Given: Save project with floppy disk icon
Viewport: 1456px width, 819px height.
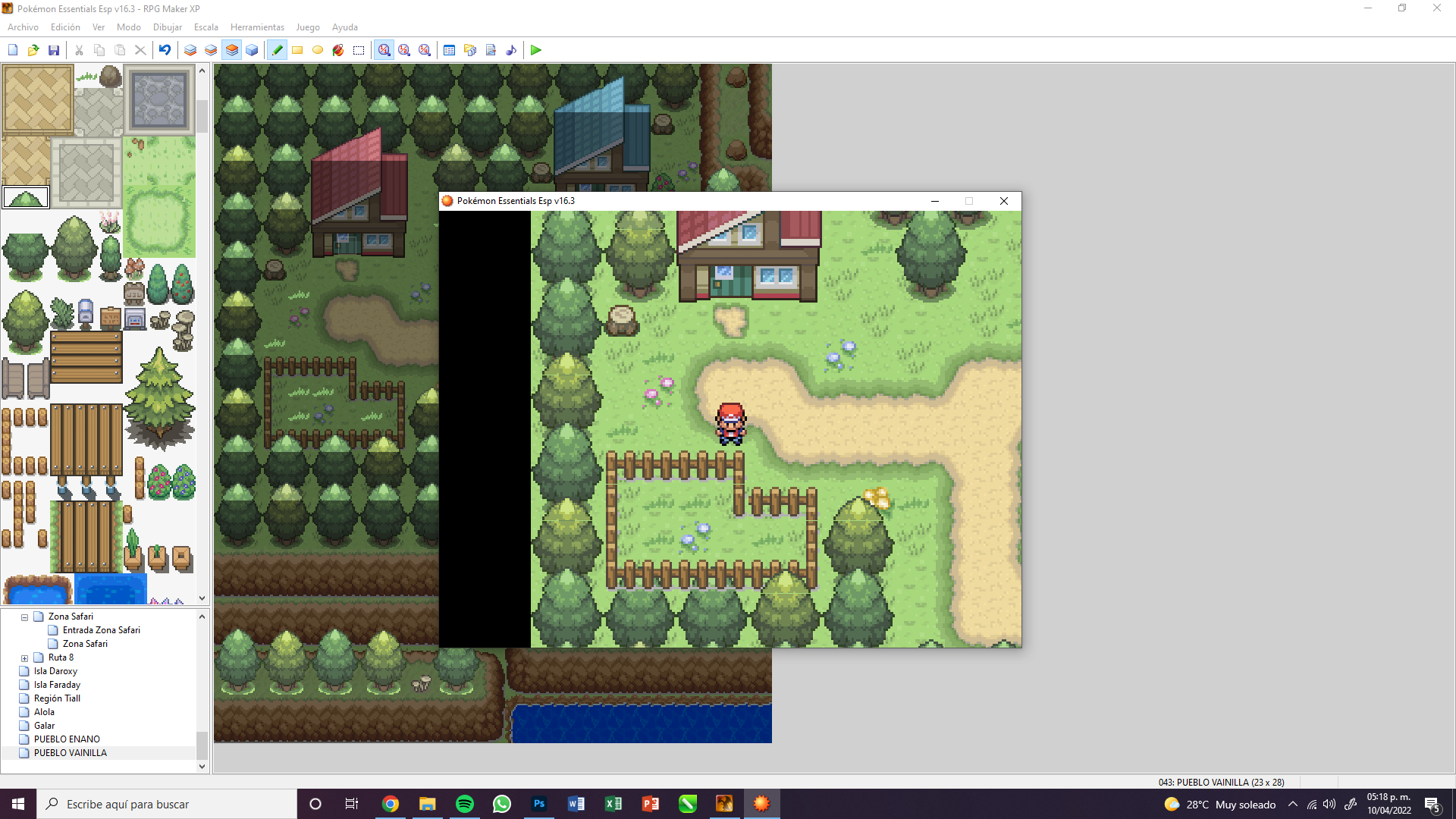Looking at the screenshot, I should tap(54, 50).
